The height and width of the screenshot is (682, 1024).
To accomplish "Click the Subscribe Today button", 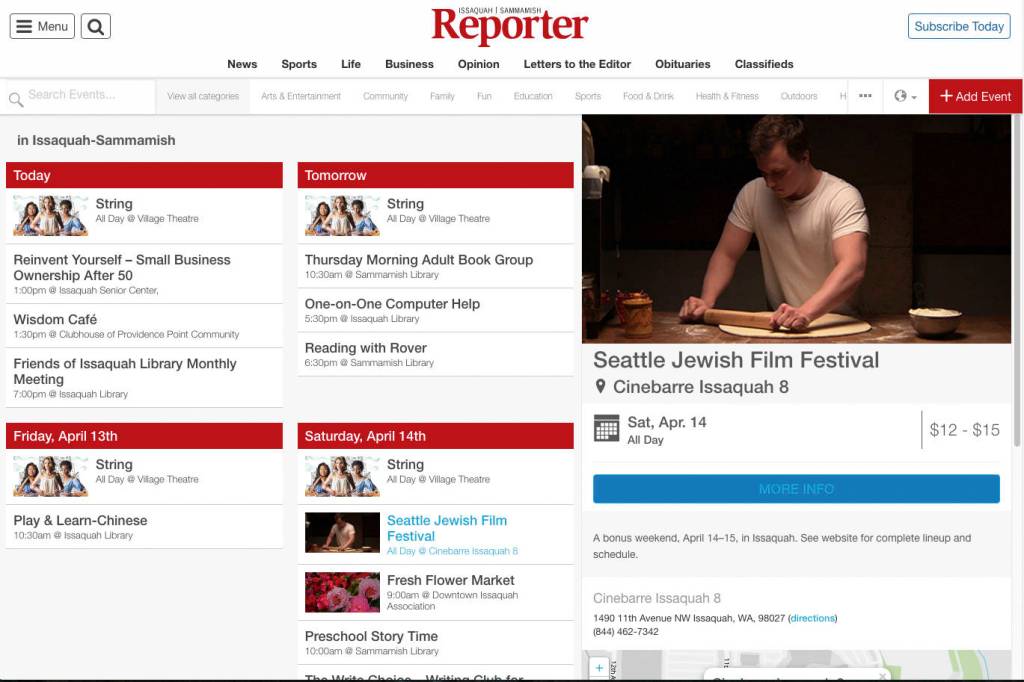I will point(958,27).
